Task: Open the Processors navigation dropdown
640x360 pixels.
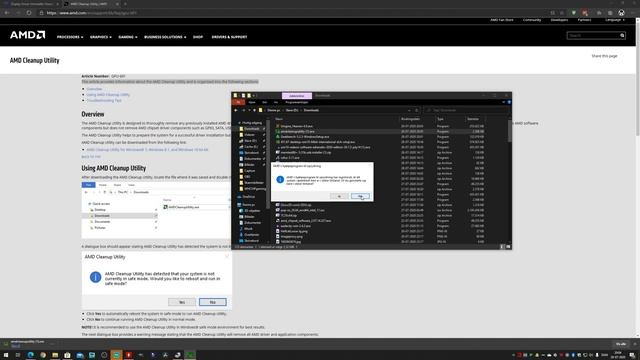Action: coord(70,37)
